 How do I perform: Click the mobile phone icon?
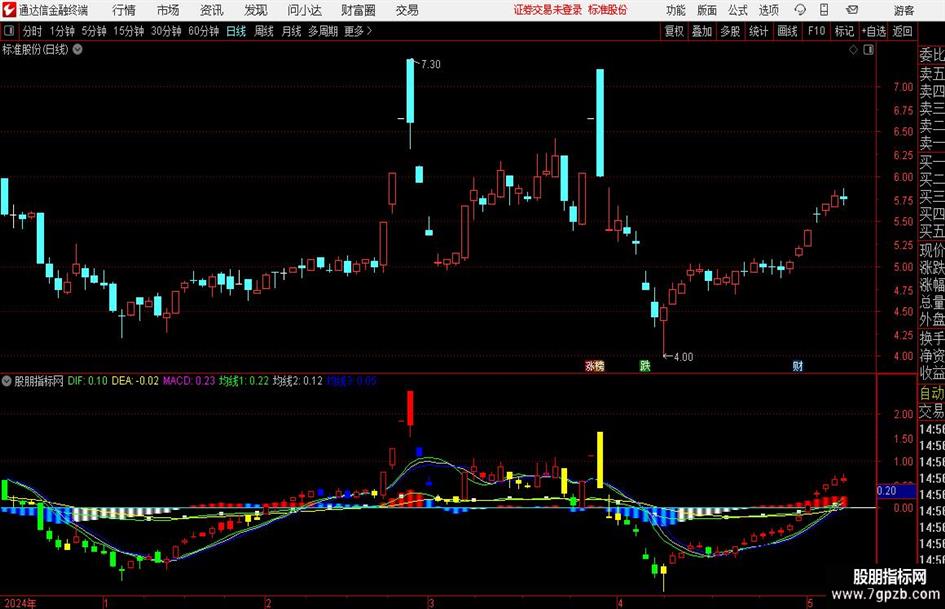pyautogui.click(x=824, y=10)
